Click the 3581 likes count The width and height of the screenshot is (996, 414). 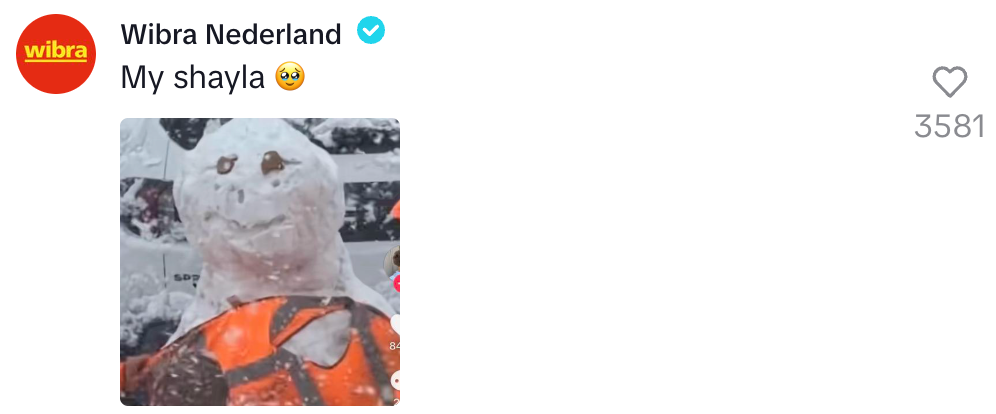click(x=949, y=126)
